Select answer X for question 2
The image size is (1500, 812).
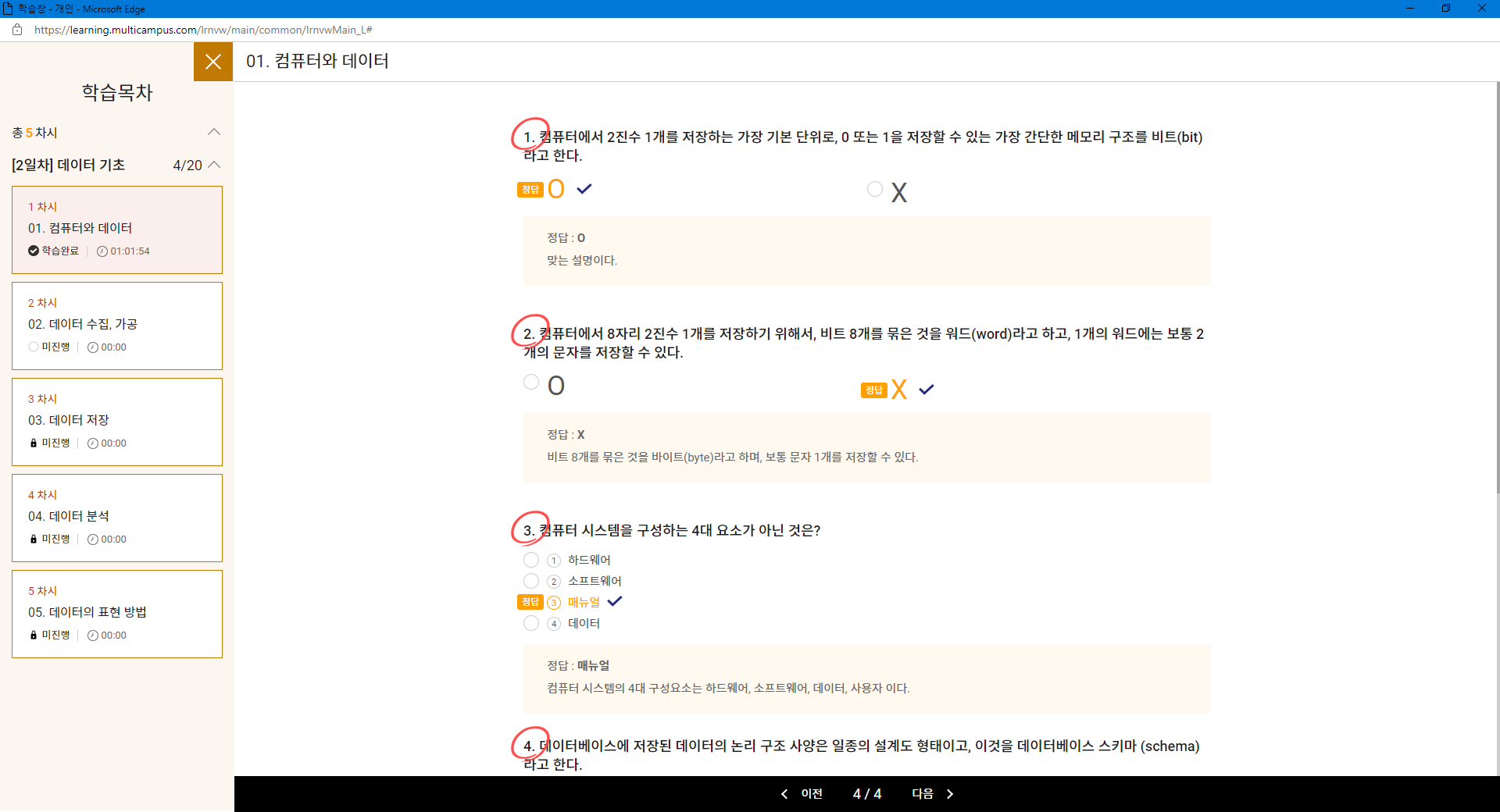click(898, 389)
